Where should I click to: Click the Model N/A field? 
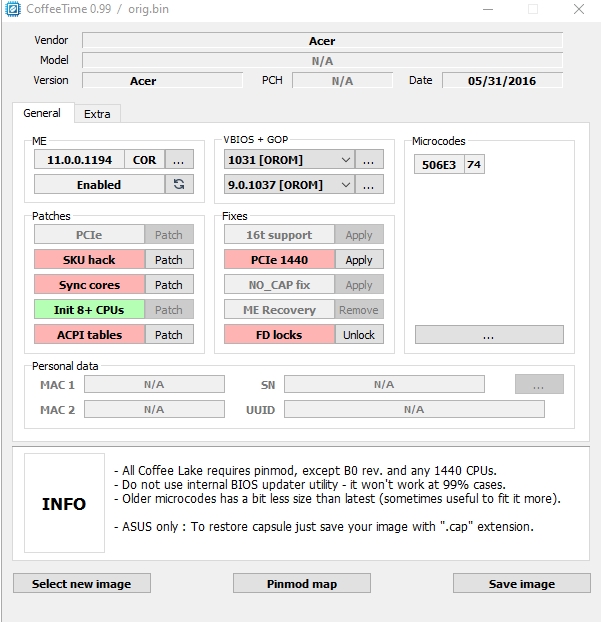[322, 61]
